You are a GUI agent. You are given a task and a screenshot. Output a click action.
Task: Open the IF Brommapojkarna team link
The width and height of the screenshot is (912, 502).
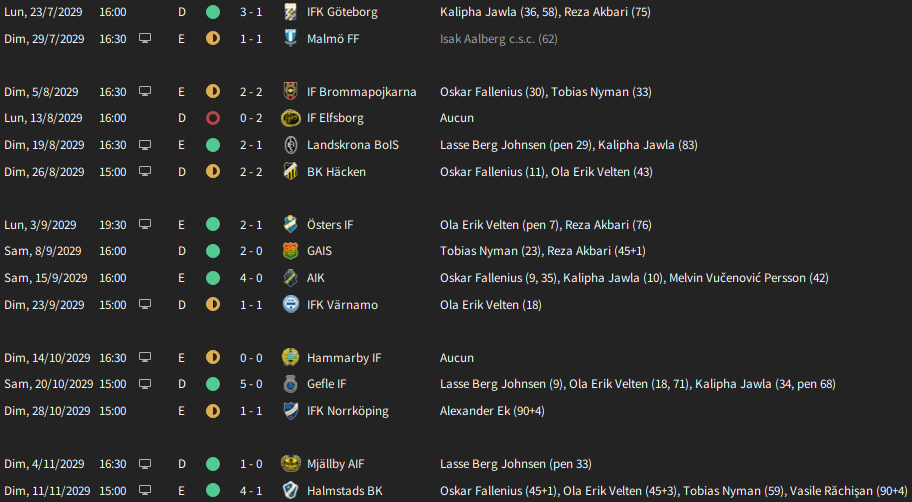click(361, 92)
